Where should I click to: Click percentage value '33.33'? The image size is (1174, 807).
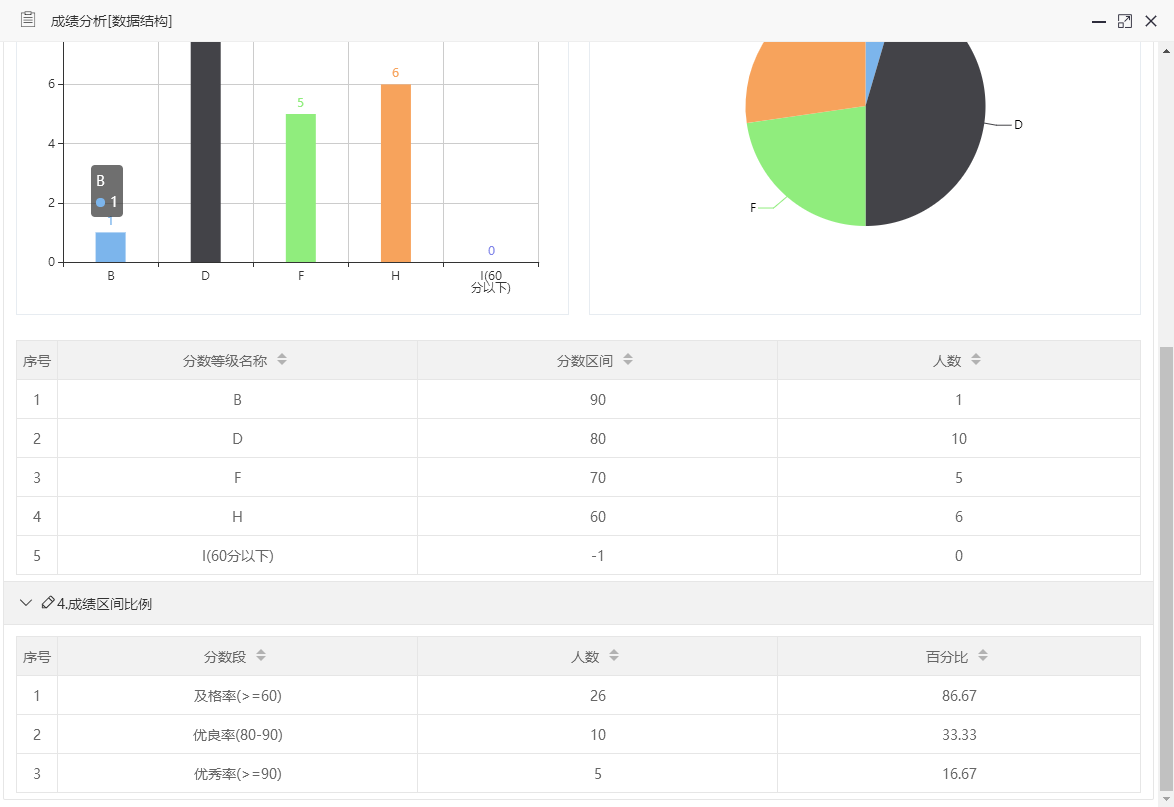pyautogui.click(x=959, y=734)
